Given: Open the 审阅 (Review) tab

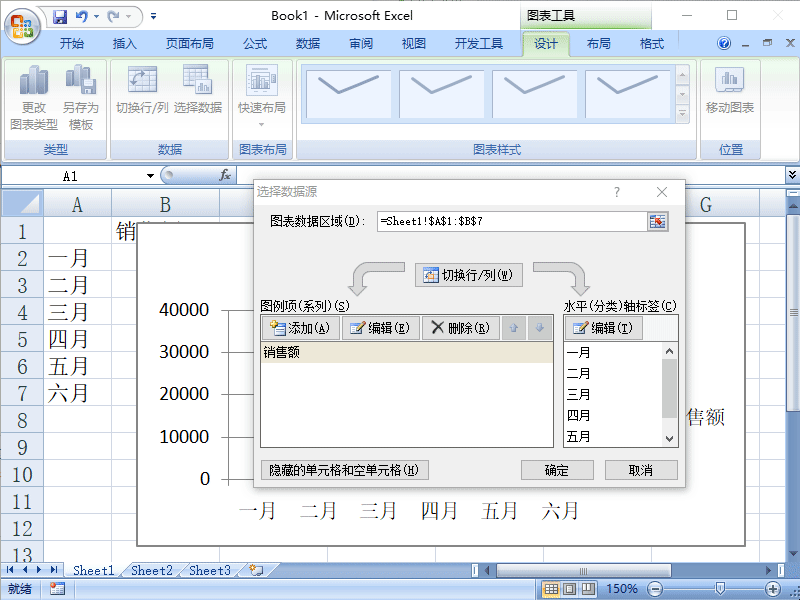Looking at the screenshot, I should [361, 44].
